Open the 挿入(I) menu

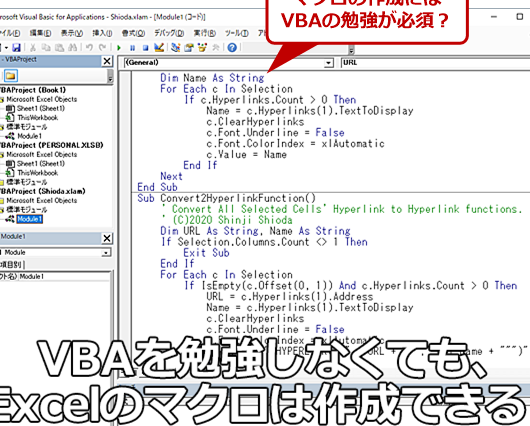pos(102,33)
